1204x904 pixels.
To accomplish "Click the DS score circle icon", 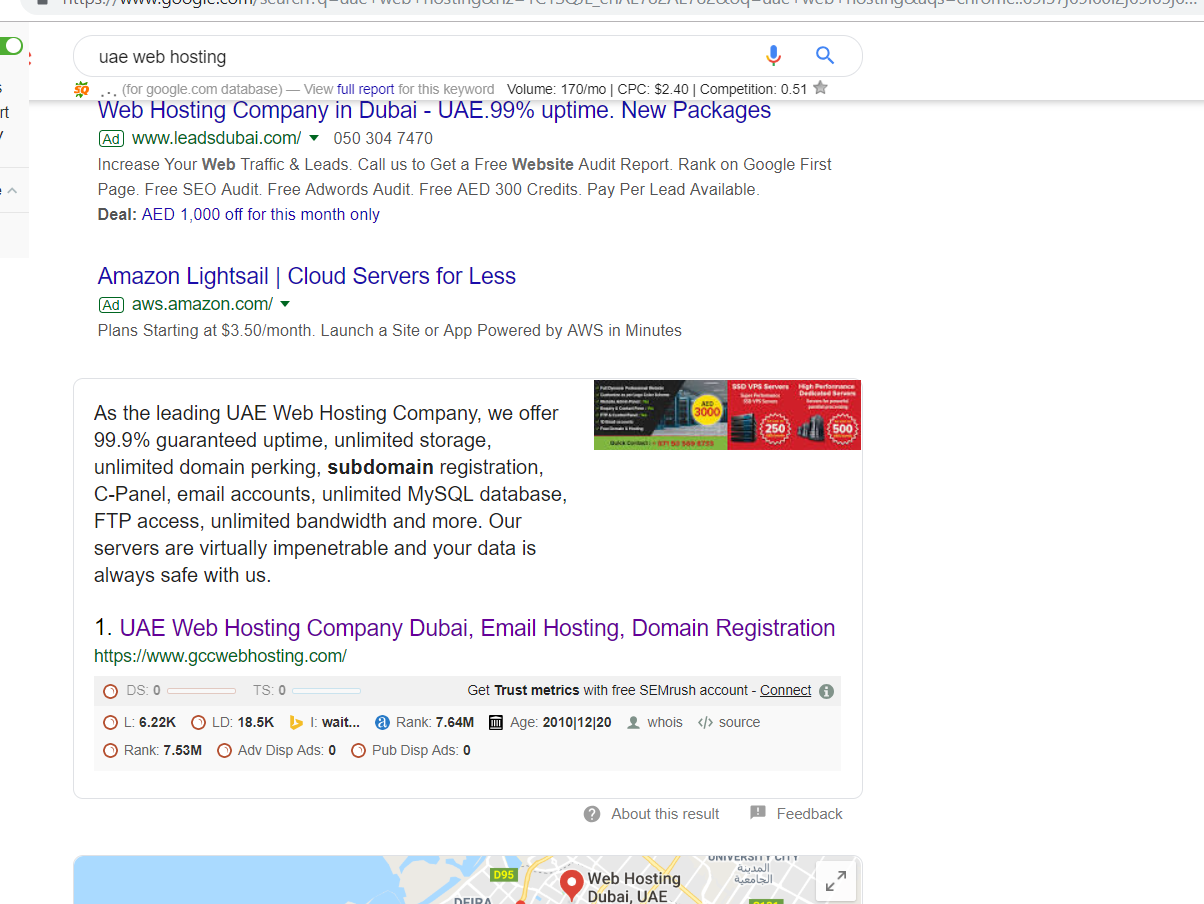I will click(110, 691).
